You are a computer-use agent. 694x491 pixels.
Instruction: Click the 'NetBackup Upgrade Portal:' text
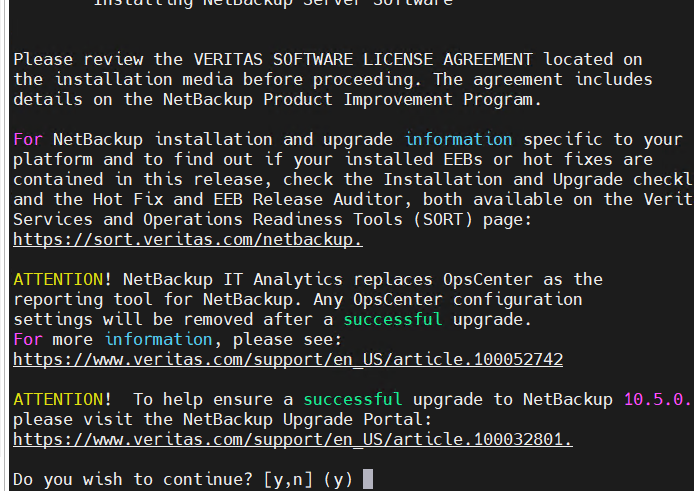coord(308,419)
